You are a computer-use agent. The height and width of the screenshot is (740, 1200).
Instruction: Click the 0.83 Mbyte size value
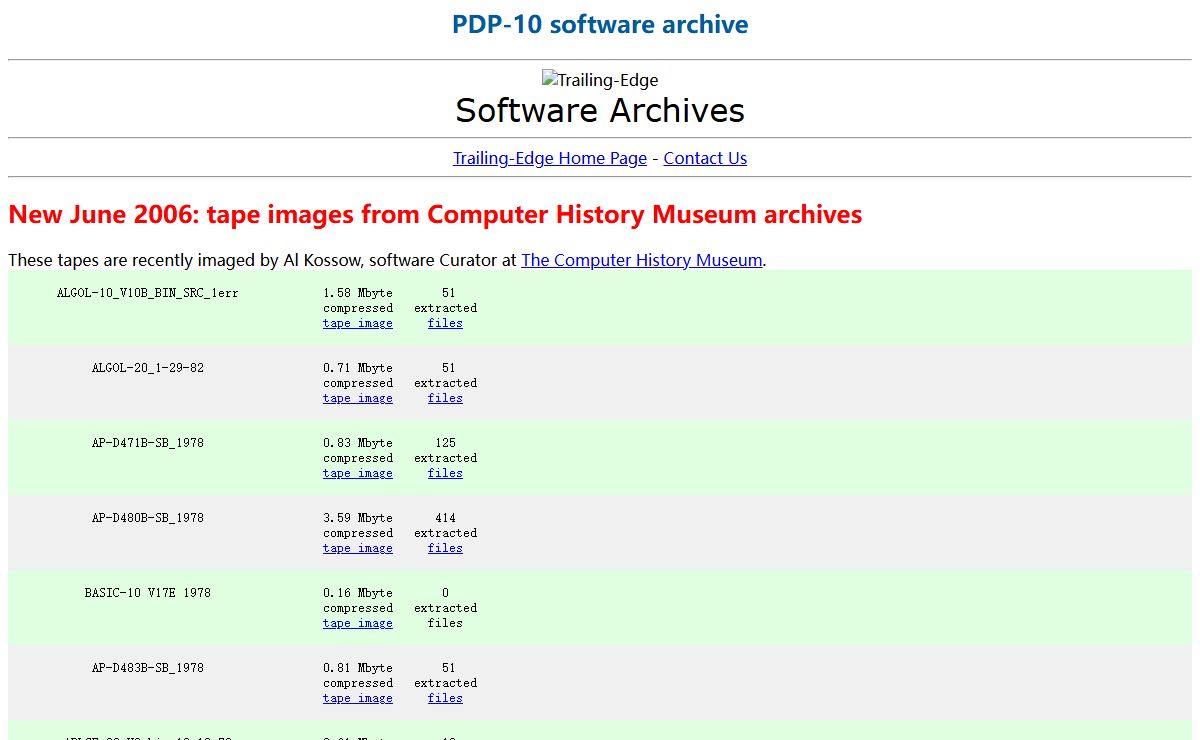click(x=358, y=443)
